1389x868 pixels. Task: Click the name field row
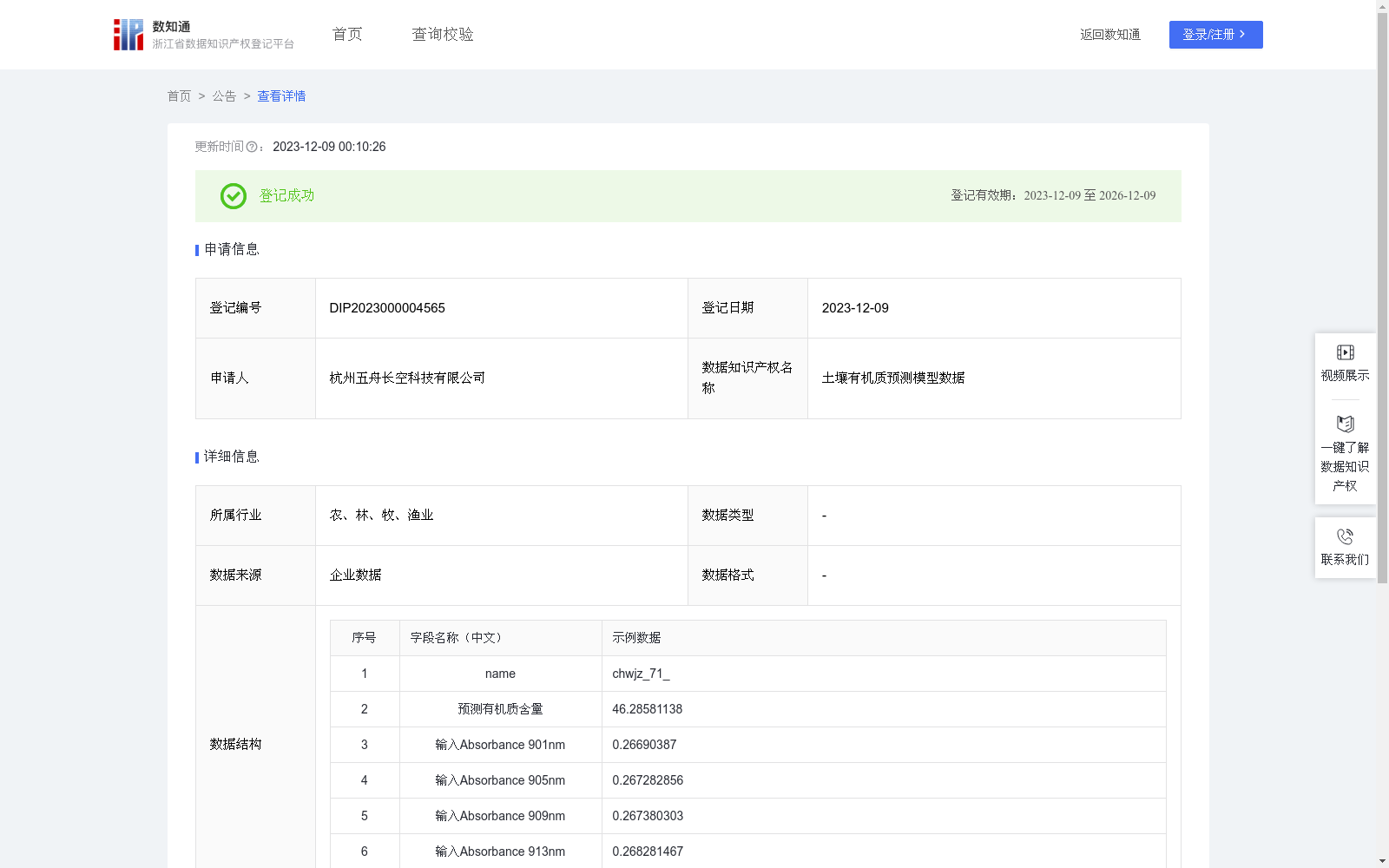[748, 674]
